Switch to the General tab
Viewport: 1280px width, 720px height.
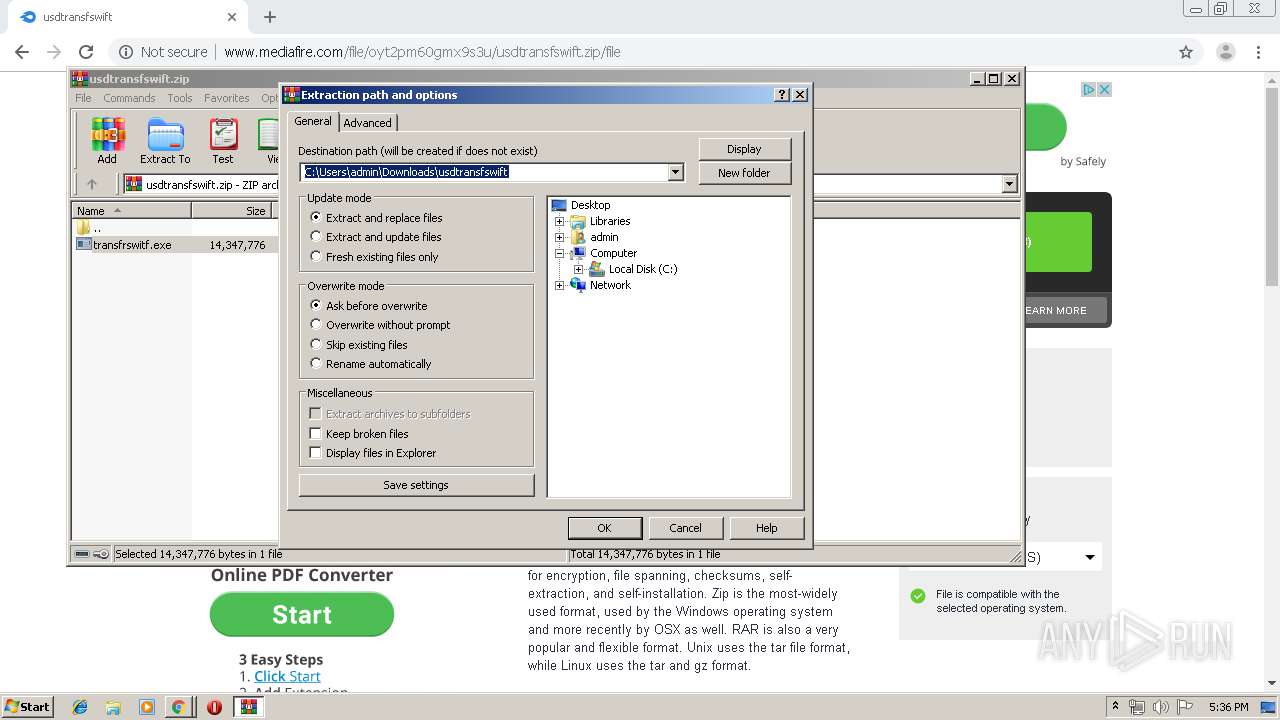[313, 121]
